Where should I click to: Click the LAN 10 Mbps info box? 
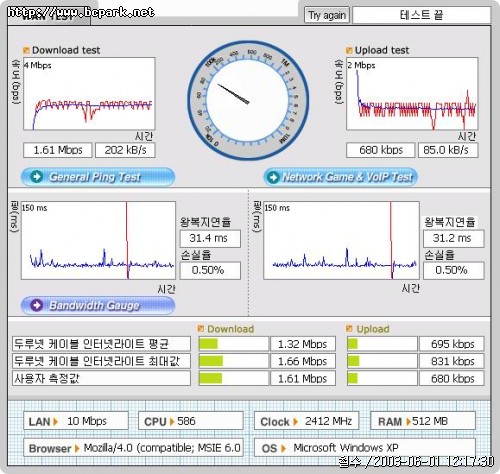point(76,421)
